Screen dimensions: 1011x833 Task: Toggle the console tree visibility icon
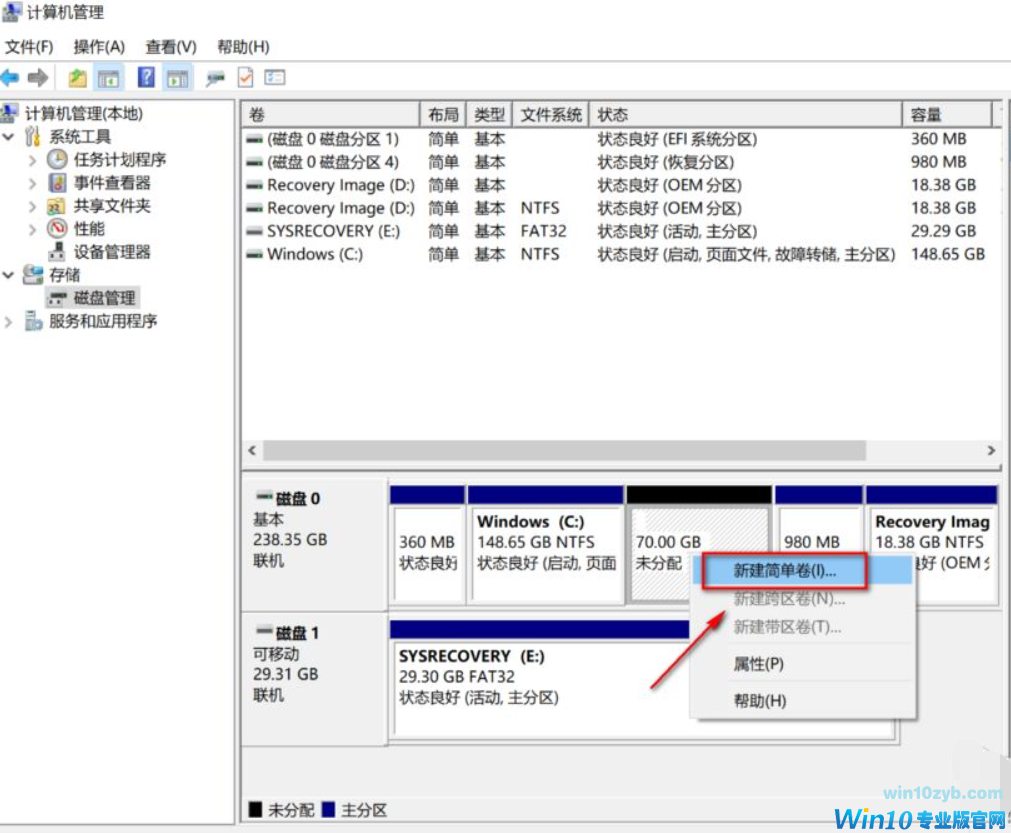110,78
